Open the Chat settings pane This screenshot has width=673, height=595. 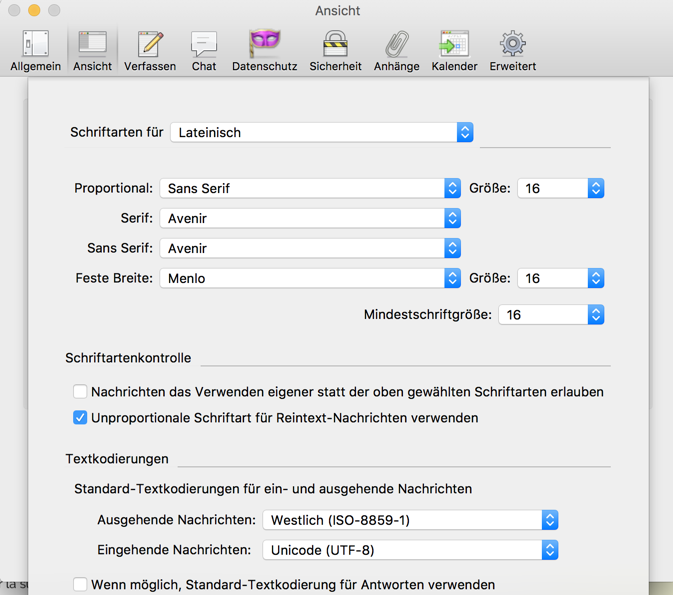point(204,50)
